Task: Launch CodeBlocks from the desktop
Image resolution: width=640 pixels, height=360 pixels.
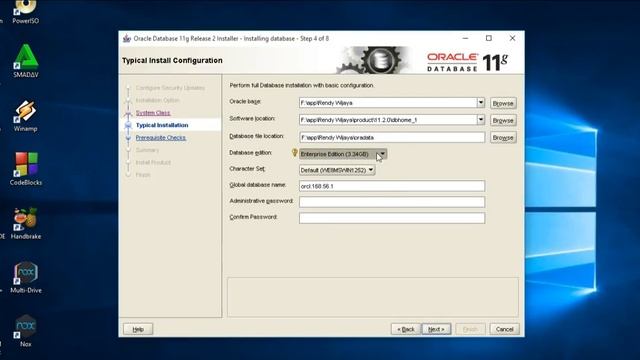Action: pyautogui.click(x=26, y=169)
